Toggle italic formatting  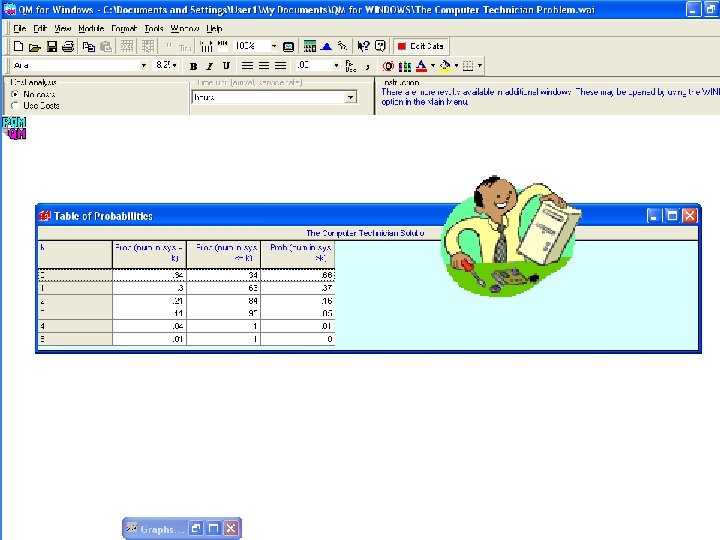pyautogui.click(x=210, y=66)
